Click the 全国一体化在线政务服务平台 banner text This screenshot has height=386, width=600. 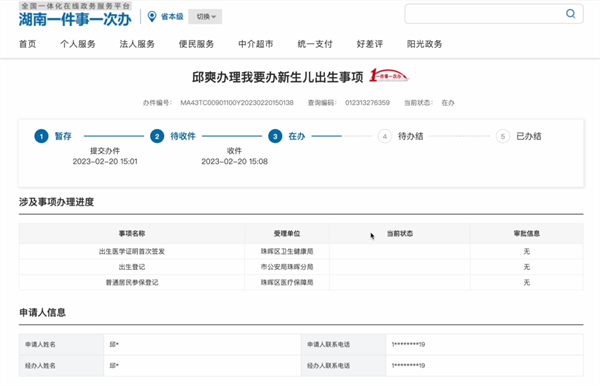coord(75,6)
